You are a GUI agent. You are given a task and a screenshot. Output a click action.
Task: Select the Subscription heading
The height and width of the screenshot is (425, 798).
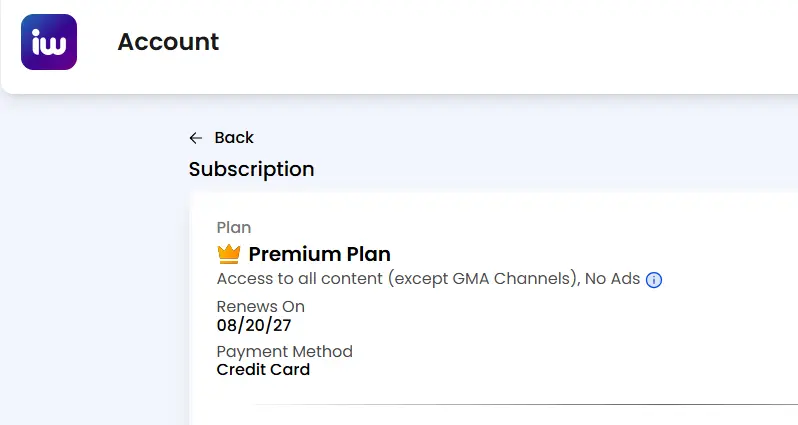[x=251, y=169]
